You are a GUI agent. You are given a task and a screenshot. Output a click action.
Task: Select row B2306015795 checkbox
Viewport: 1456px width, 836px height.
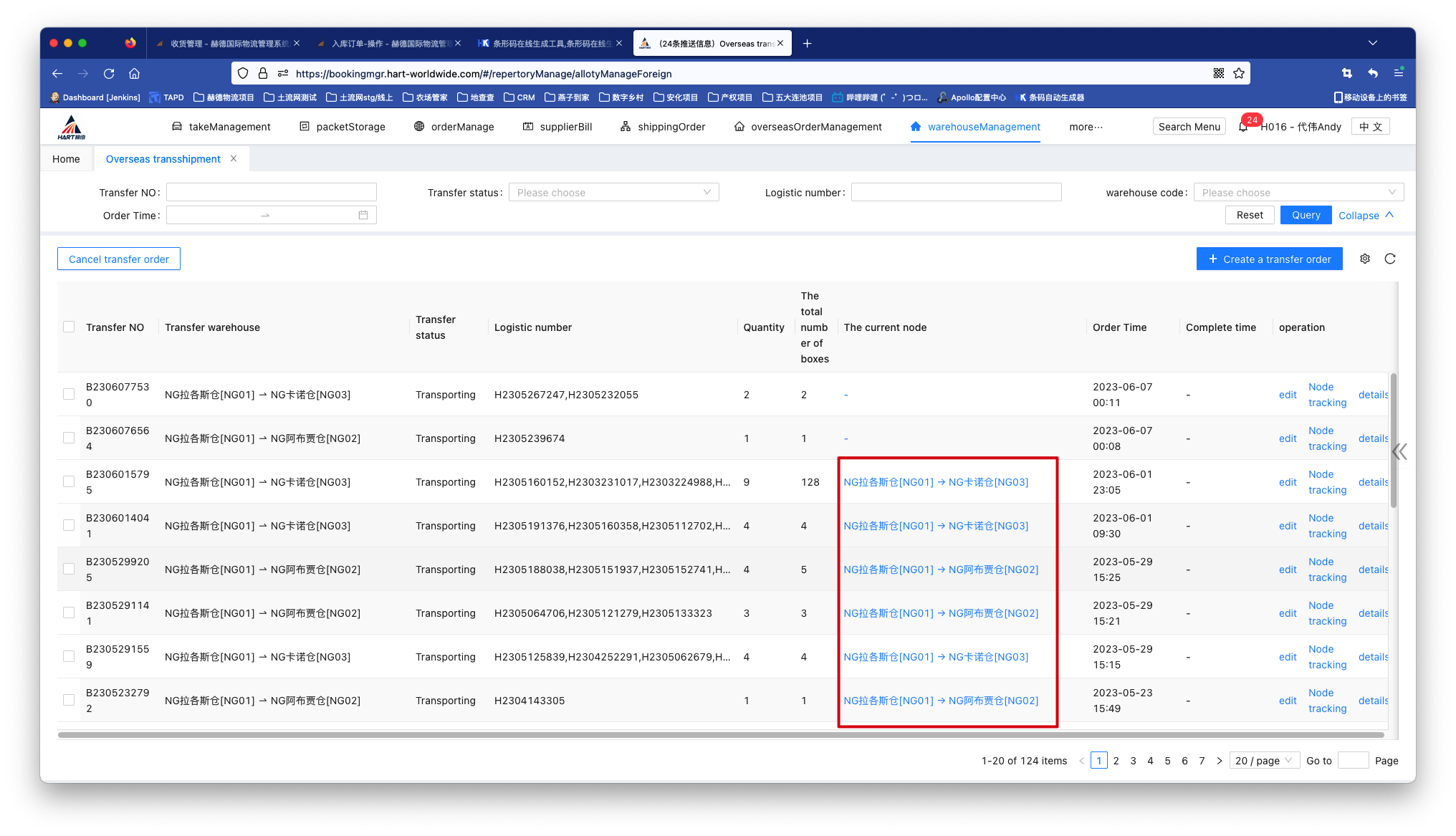[69, 481]
